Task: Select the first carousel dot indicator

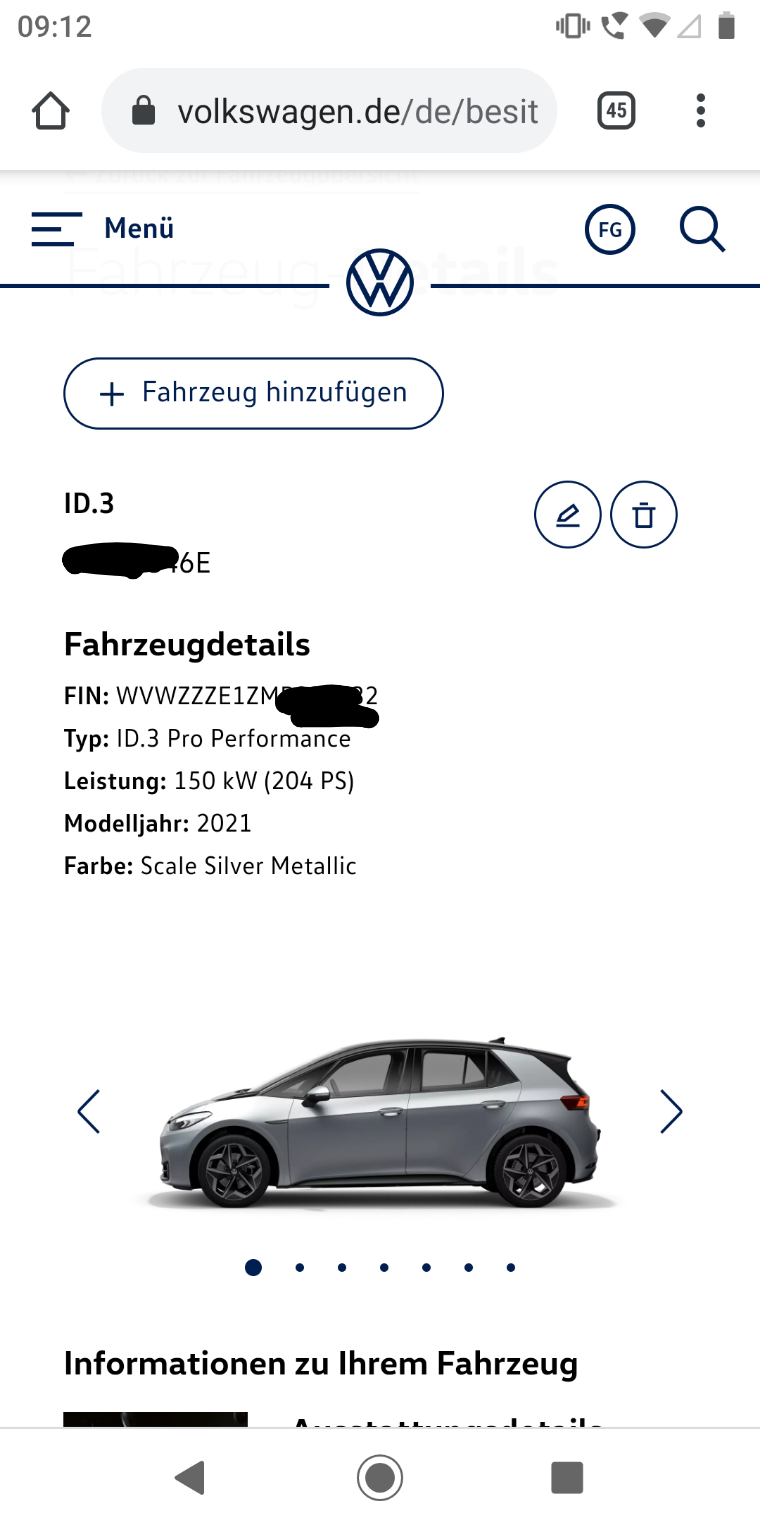Action: (x=254, y=1267)
